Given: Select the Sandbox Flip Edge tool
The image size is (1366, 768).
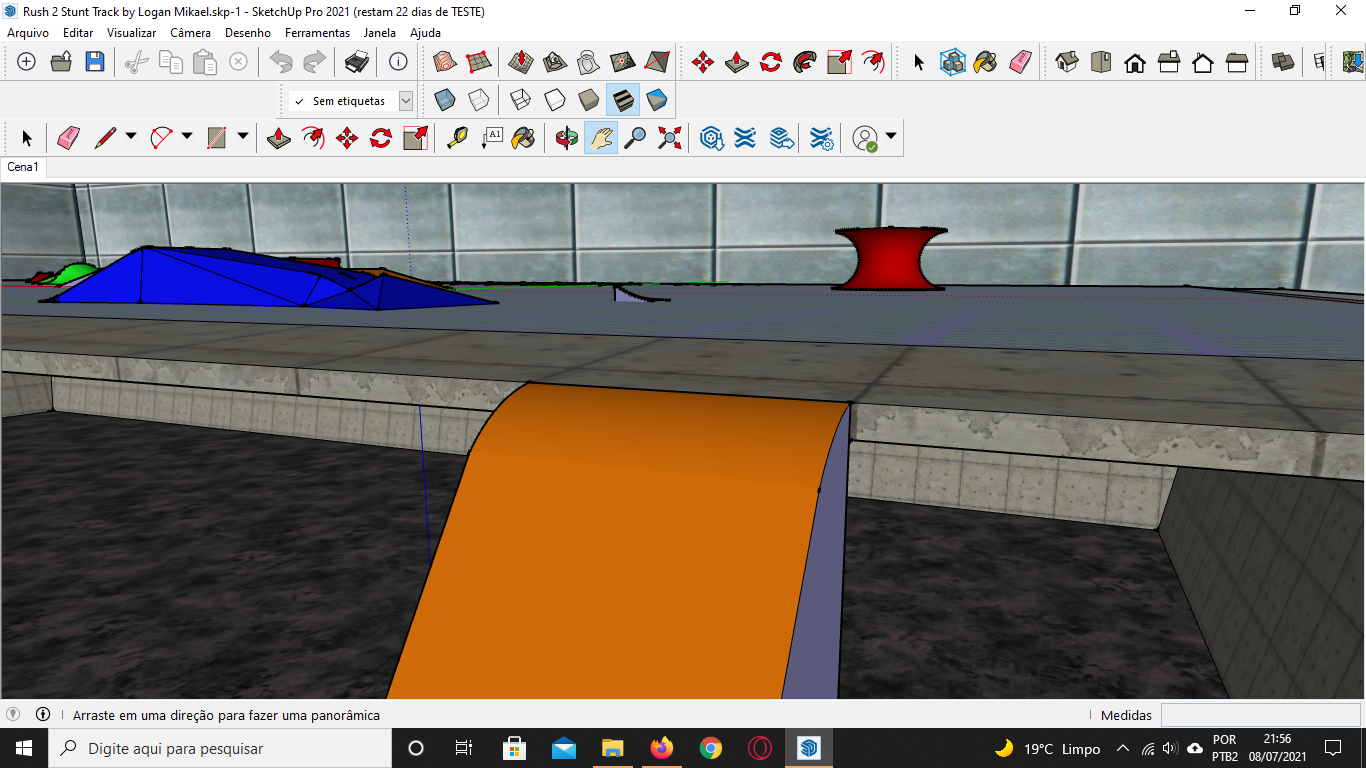Looking at the screenshot, I should click(657, 62).
